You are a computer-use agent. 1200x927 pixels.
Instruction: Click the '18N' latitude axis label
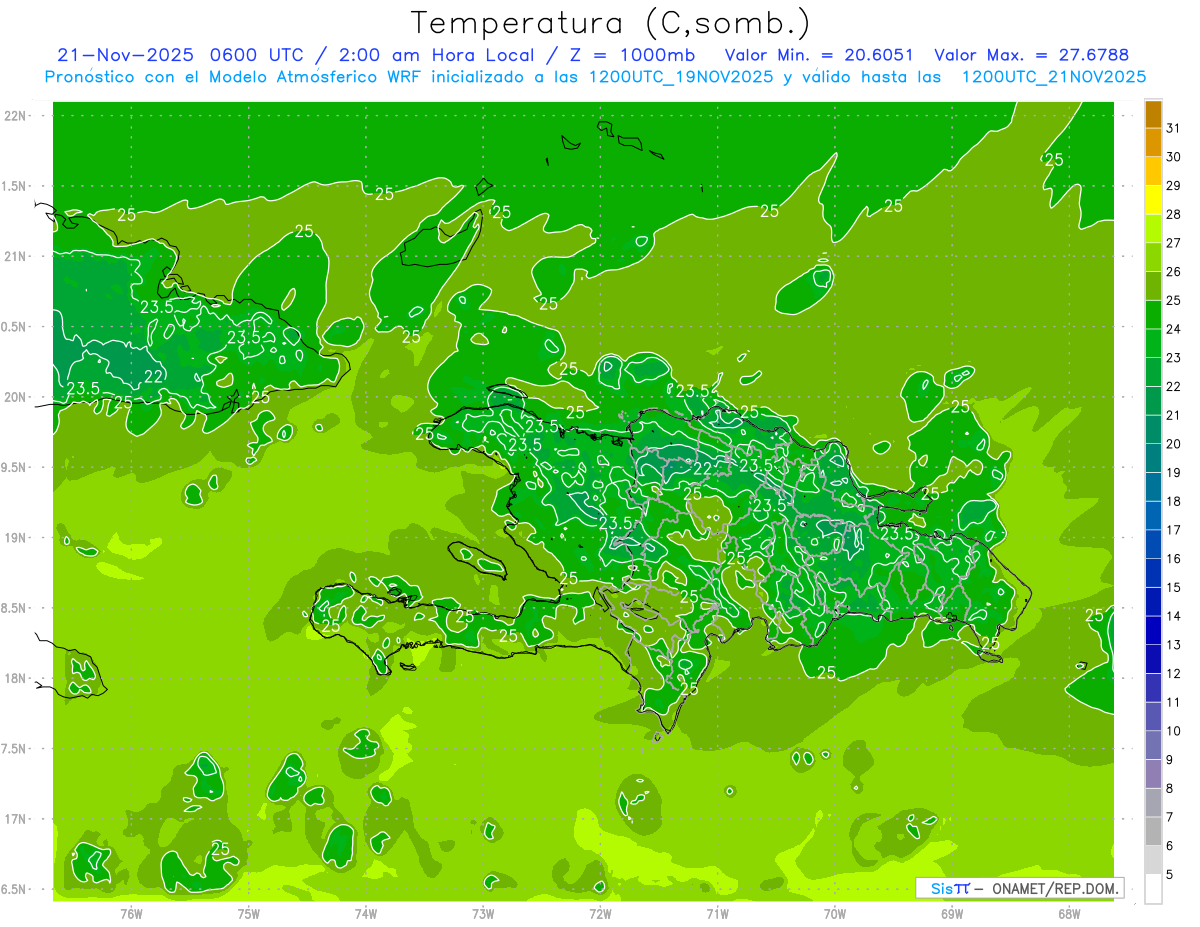(x=15, y=678)
